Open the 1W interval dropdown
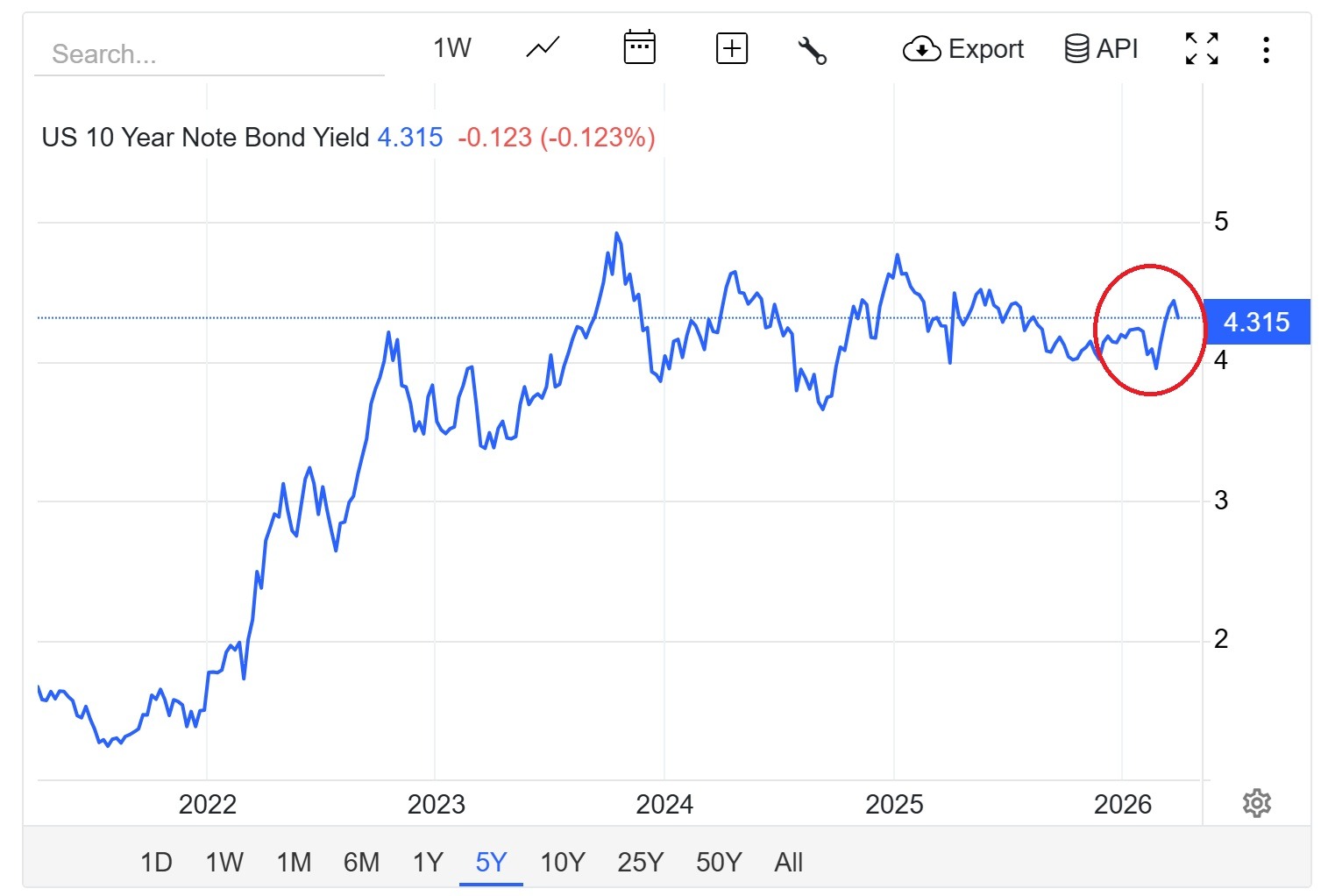Viewport: 1335px width, 896px height. click(x=452, y=48)
